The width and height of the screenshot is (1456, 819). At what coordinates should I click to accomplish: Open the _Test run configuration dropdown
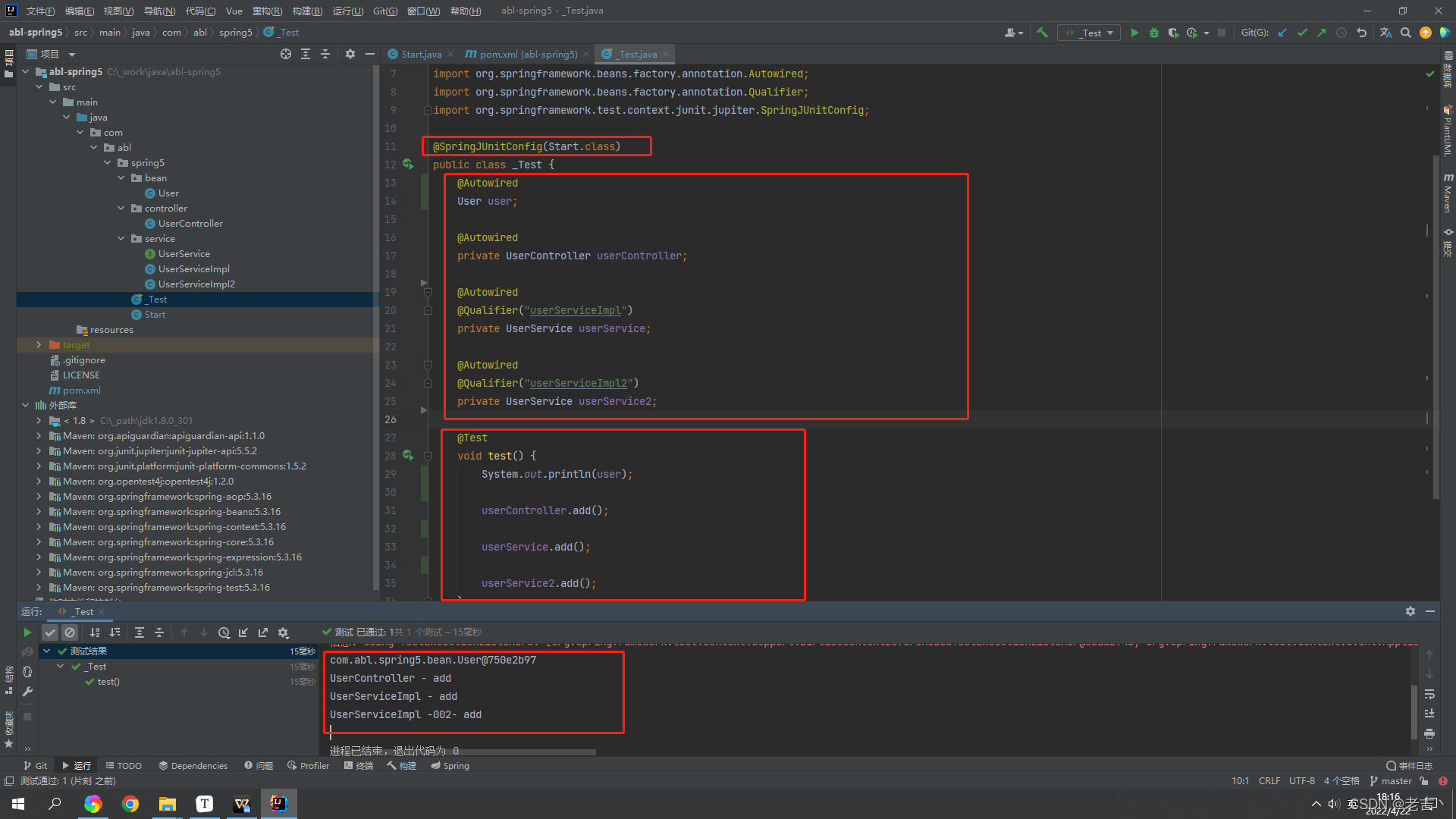point(1090,33)
